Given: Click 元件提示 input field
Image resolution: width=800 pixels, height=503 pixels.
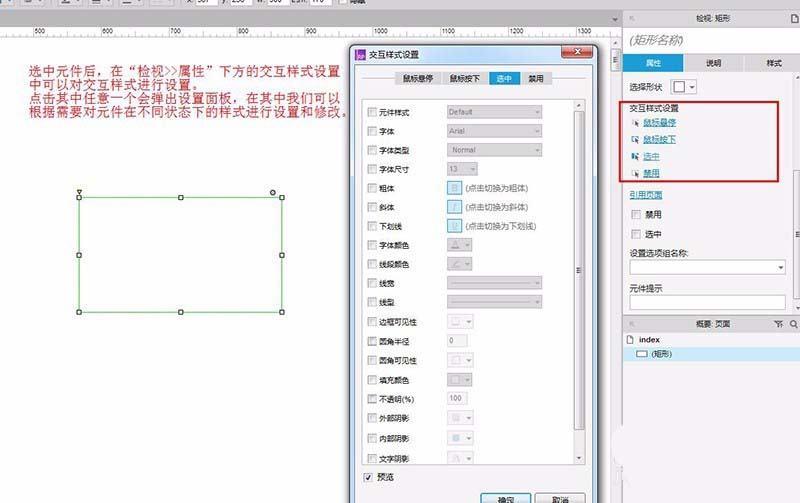Looking at the screenshot, I should (x=707, y=302).
